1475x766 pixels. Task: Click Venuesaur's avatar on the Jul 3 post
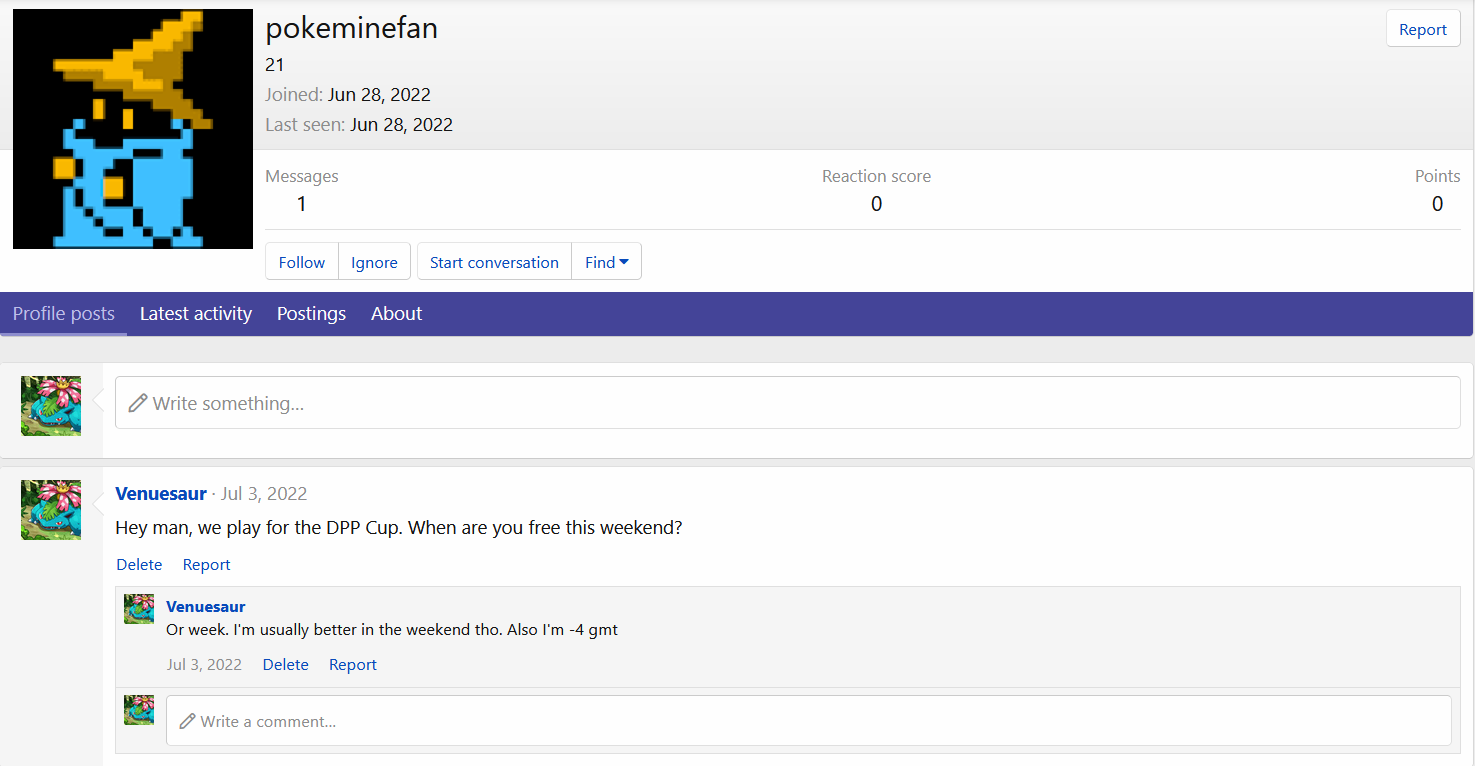click(x=51, y=509)
